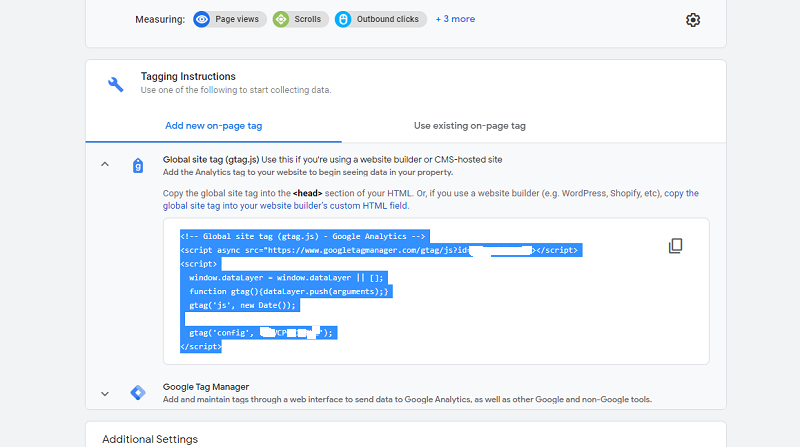
Task: Click the Google Tag Manager diamond icon
Action: click(x=138, y=392)
